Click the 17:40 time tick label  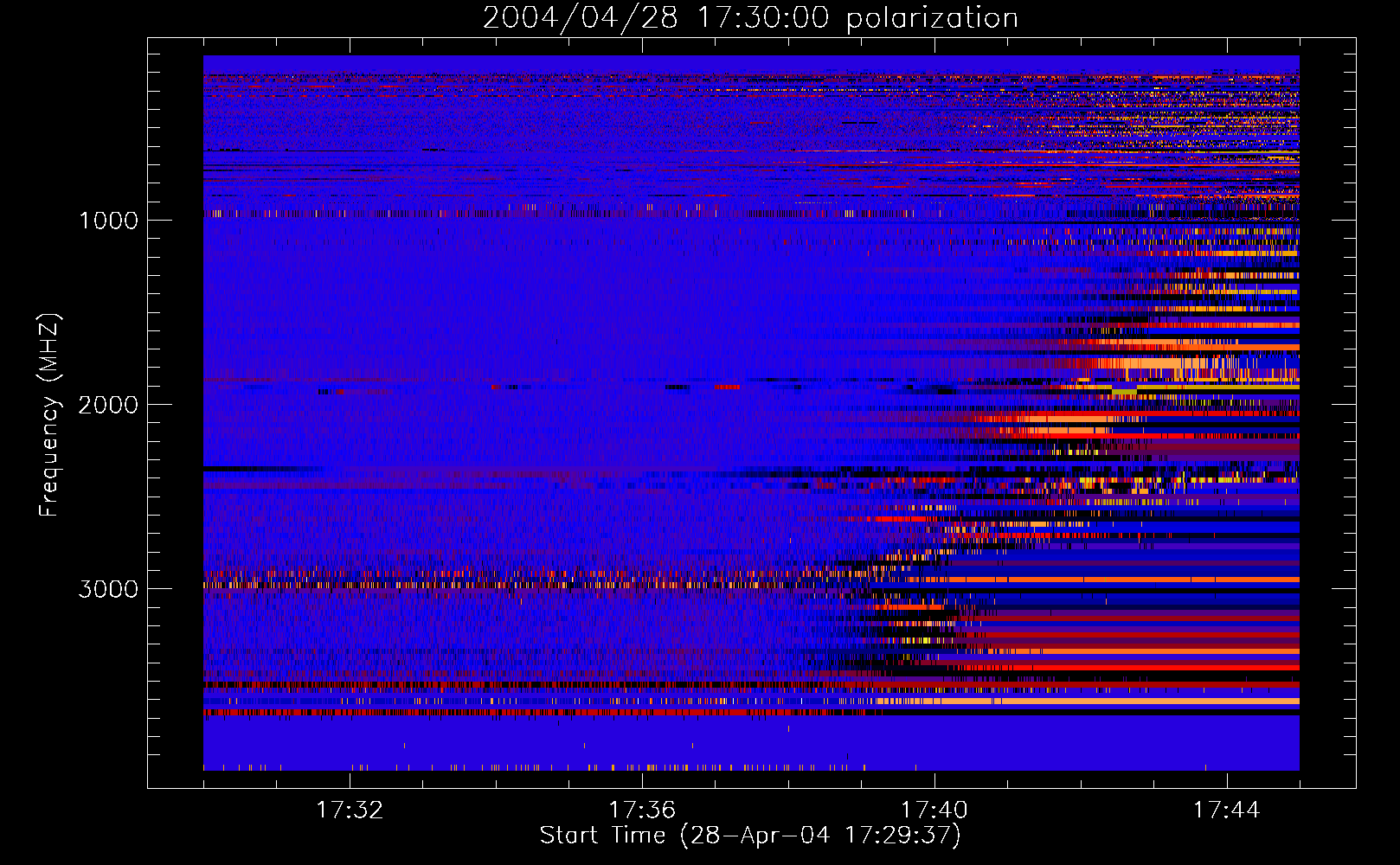934,811
